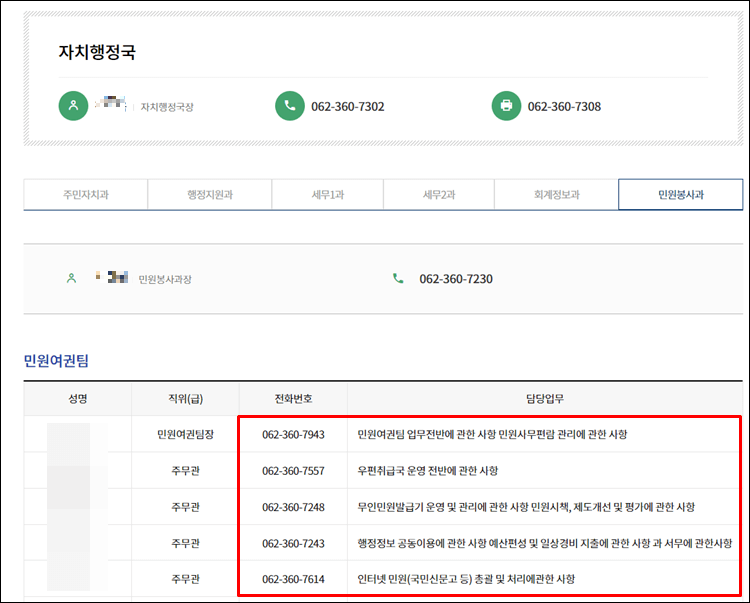Click the phone number 062-360-7557

[293, 471]
